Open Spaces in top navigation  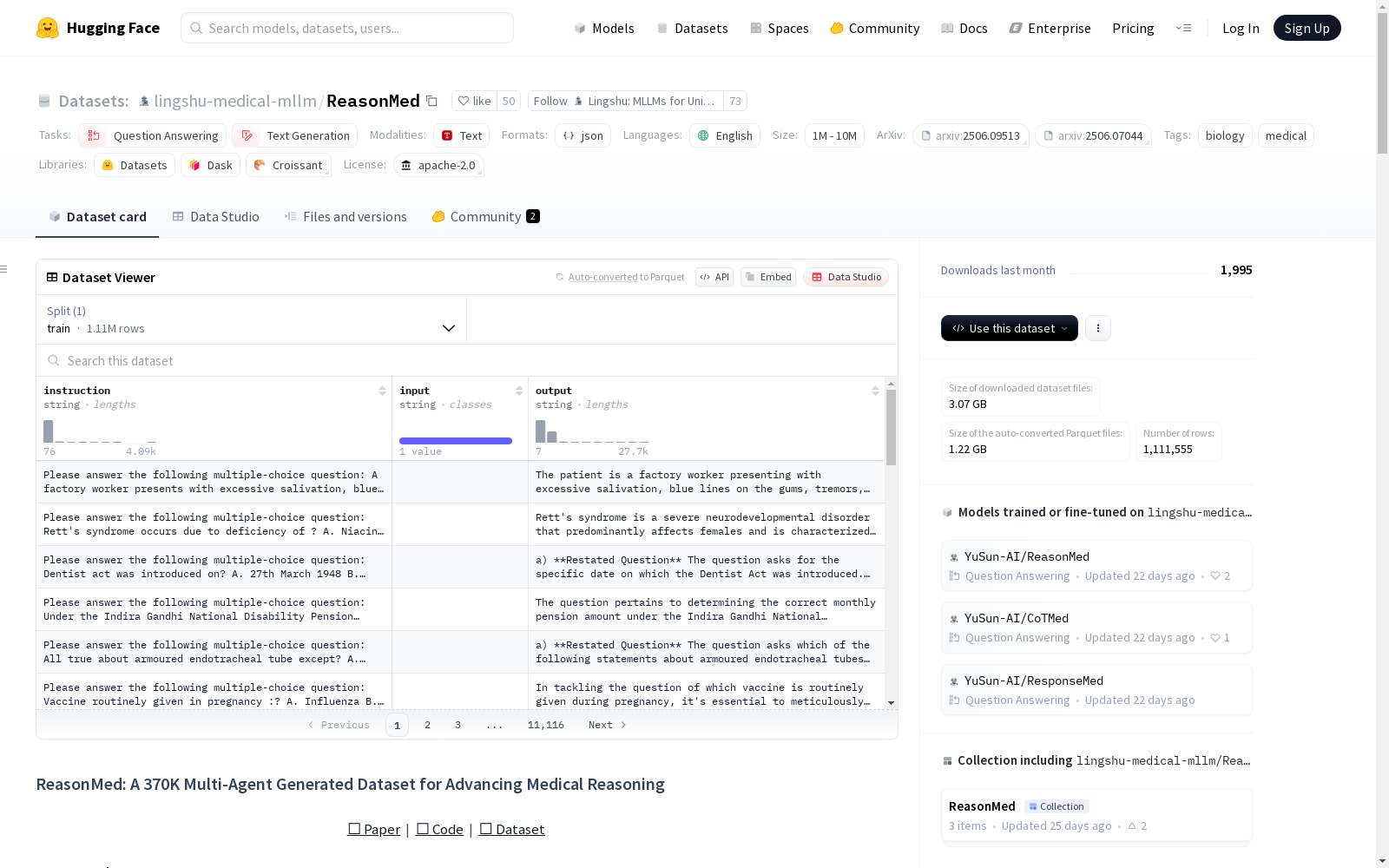tap(780, 28)
